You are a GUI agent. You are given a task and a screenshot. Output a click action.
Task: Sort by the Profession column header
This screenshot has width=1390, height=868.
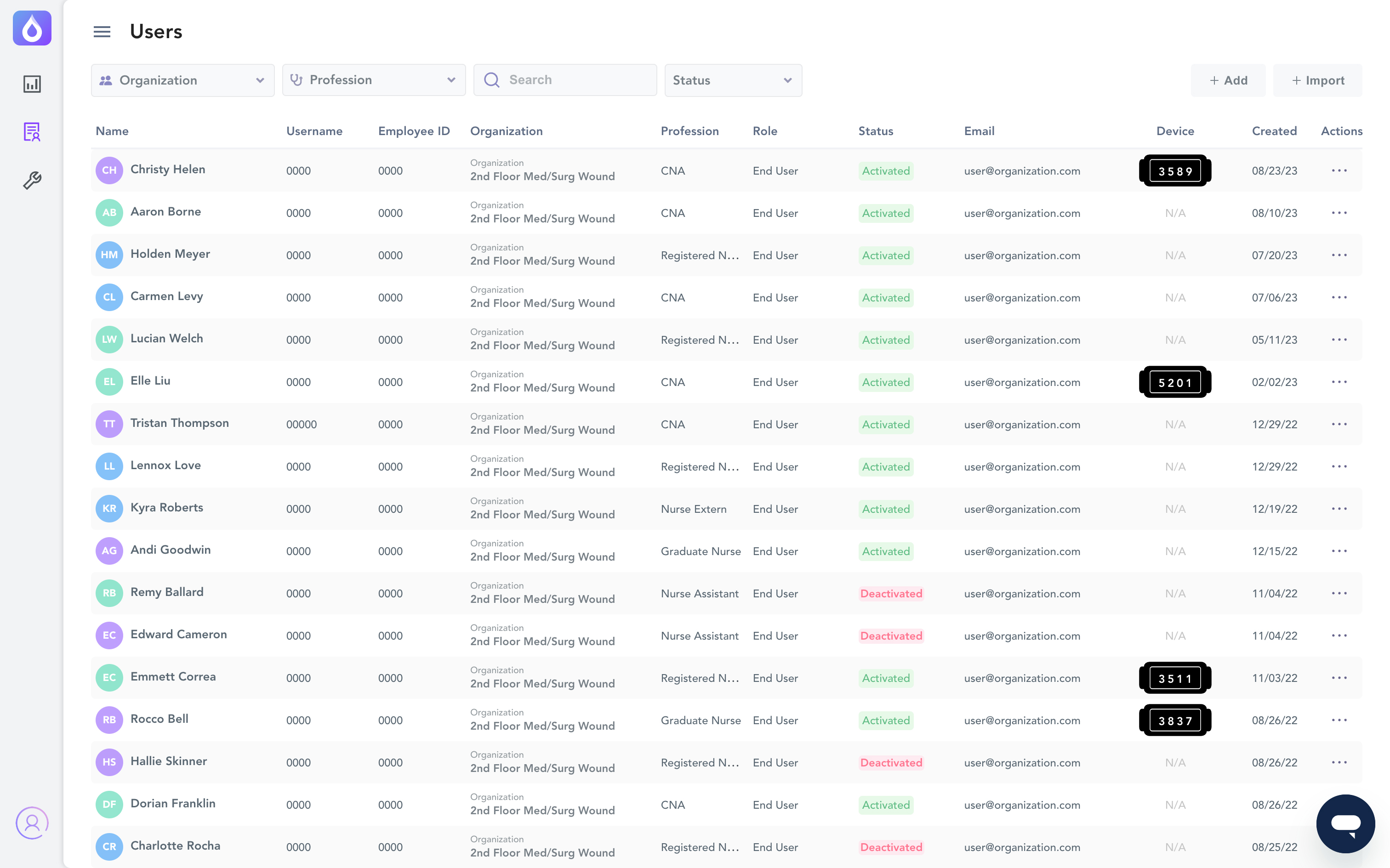[689, 131]
